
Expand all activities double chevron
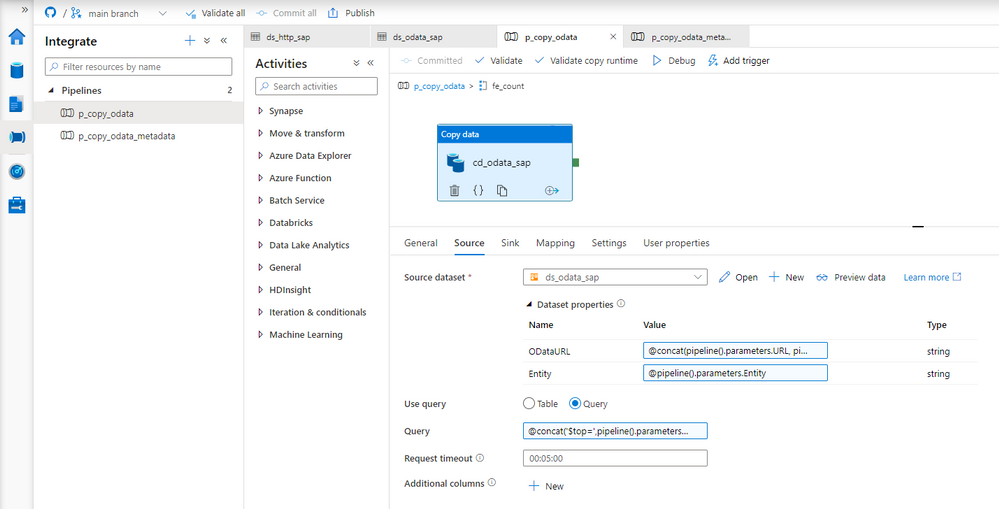pyautogui.click(x=356, y=63)
